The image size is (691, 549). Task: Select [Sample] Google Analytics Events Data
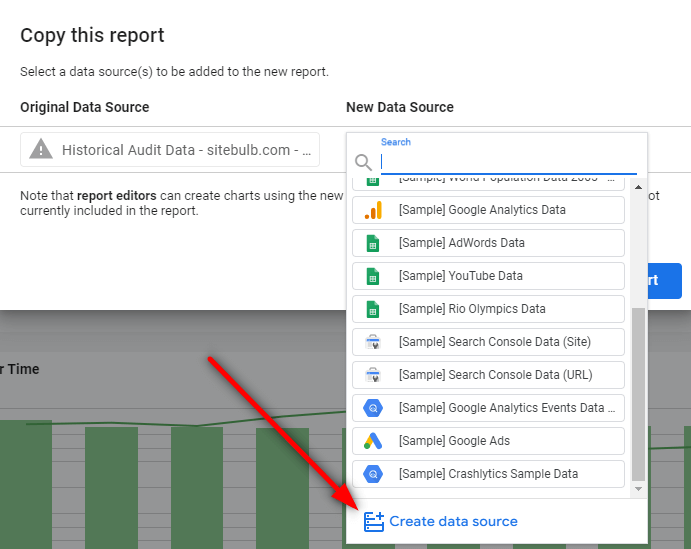(x=488, y=408)
